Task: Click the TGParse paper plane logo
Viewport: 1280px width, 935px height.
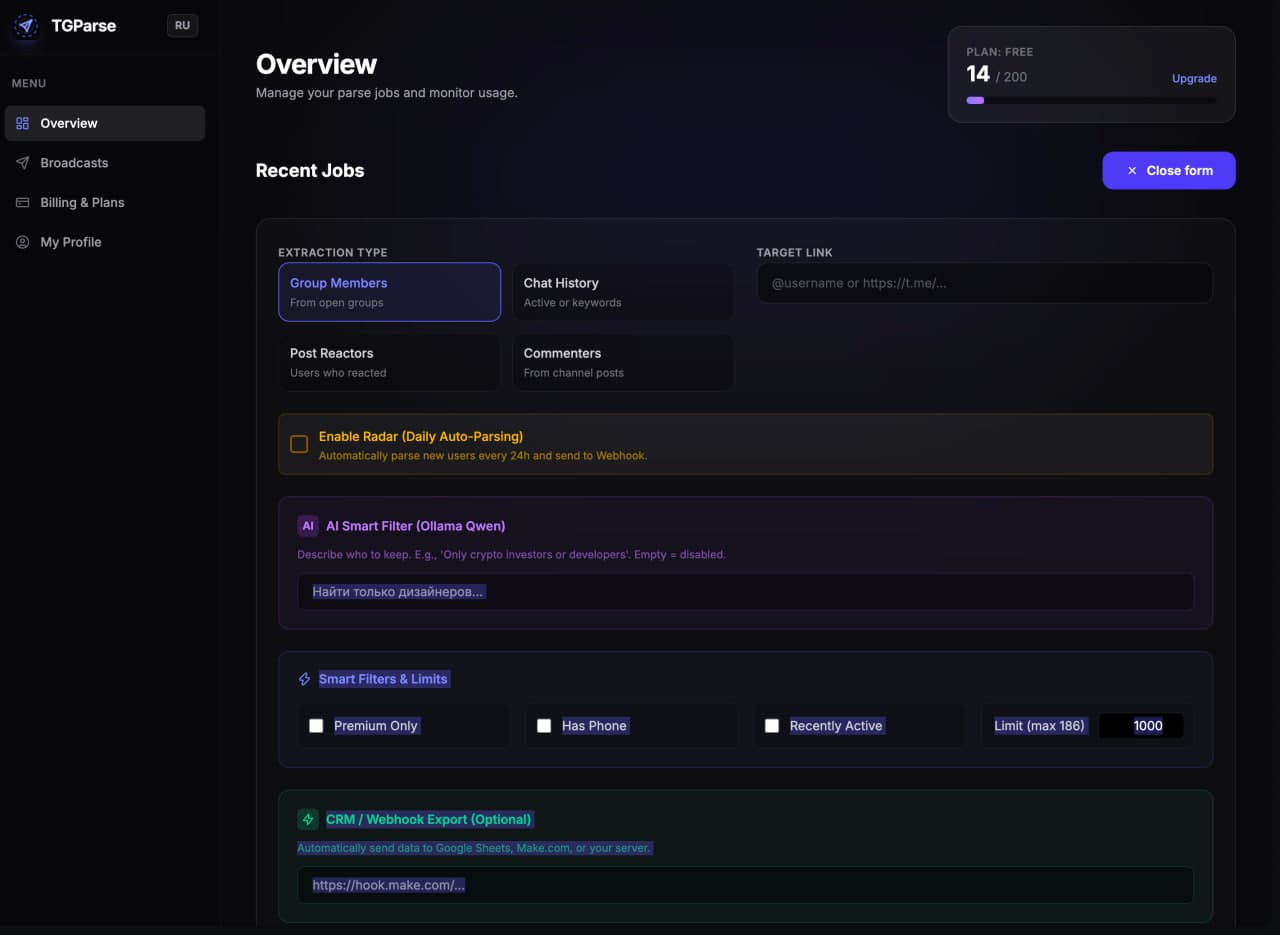Action: pos(26,26)
